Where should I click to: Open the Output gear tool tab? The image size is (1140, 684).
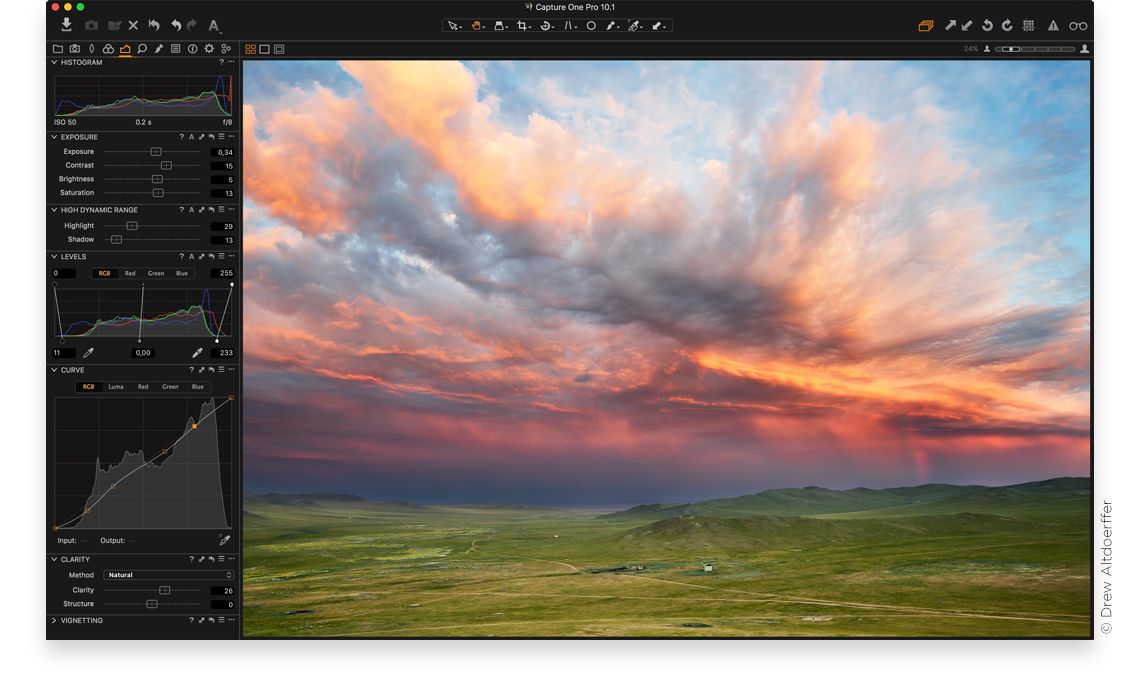point(209,49)
